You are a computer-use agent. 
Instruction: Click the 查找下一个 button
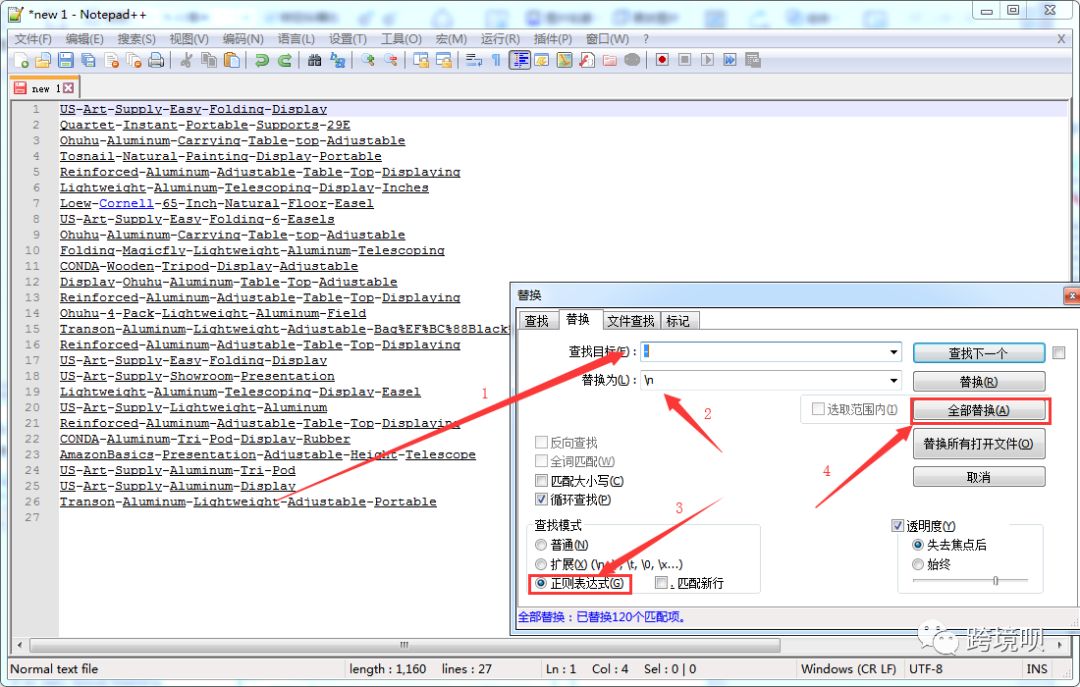pyautogui.click(x=978, y=353)
